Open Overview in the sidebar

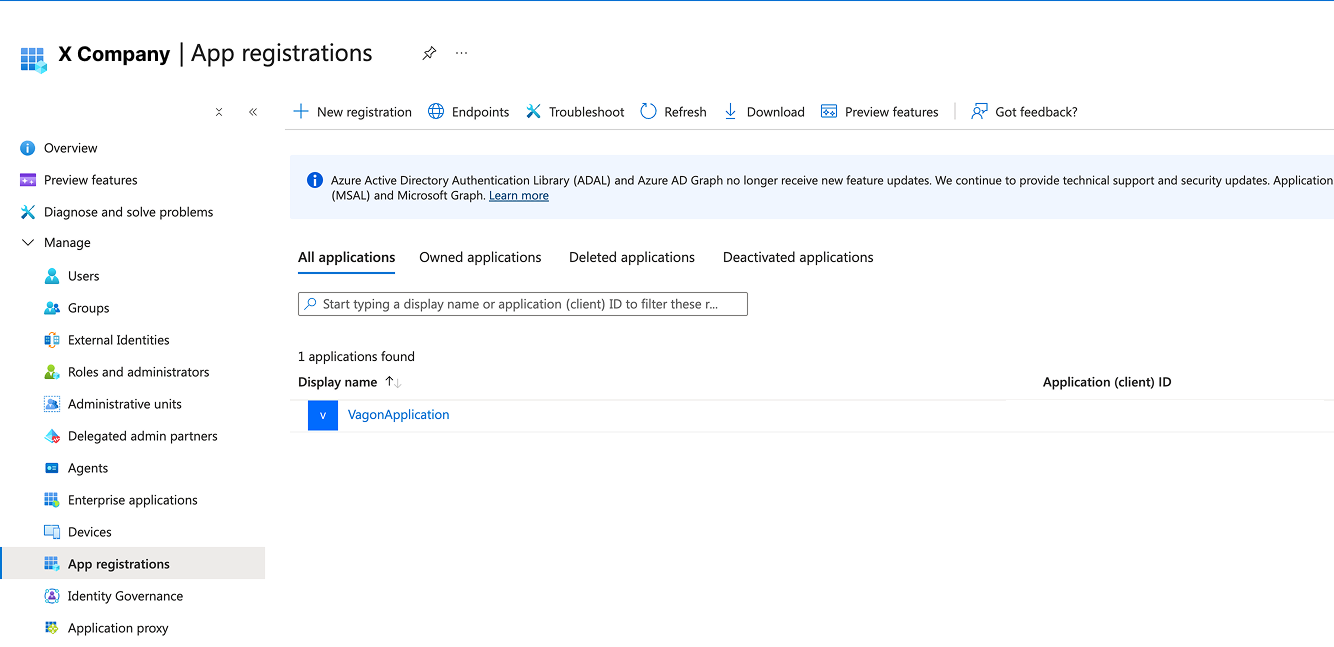coord(71,148)
